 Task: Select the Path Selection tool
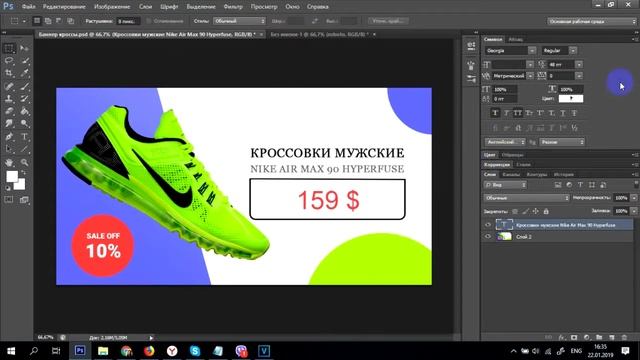[x=9, y=149]
